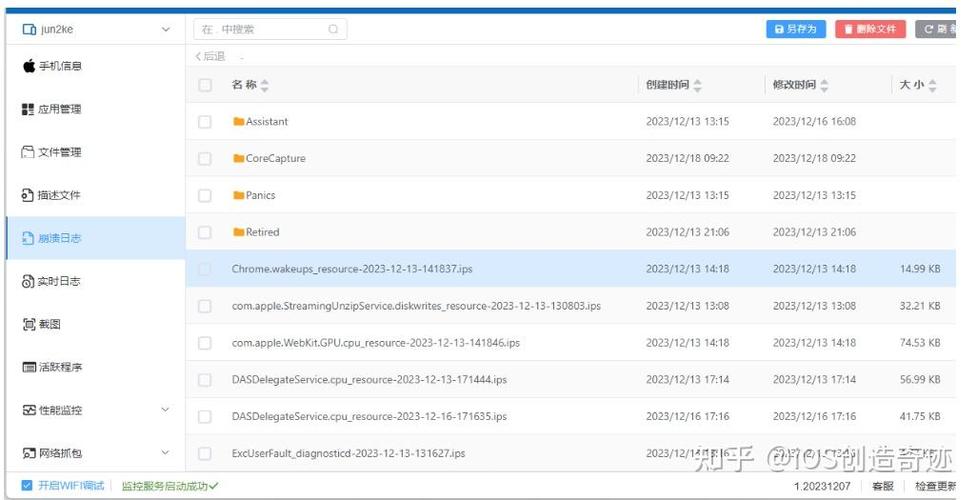Click the 检查更新 link
The width and height of the screenshot is (977, 500).
click(935, 486)
